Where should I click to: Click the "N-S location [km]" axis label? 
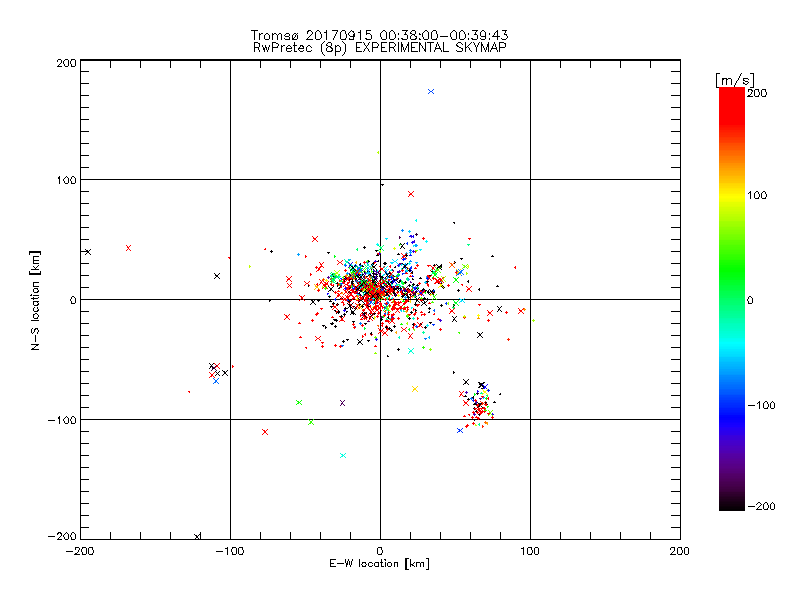coord(35,300)
